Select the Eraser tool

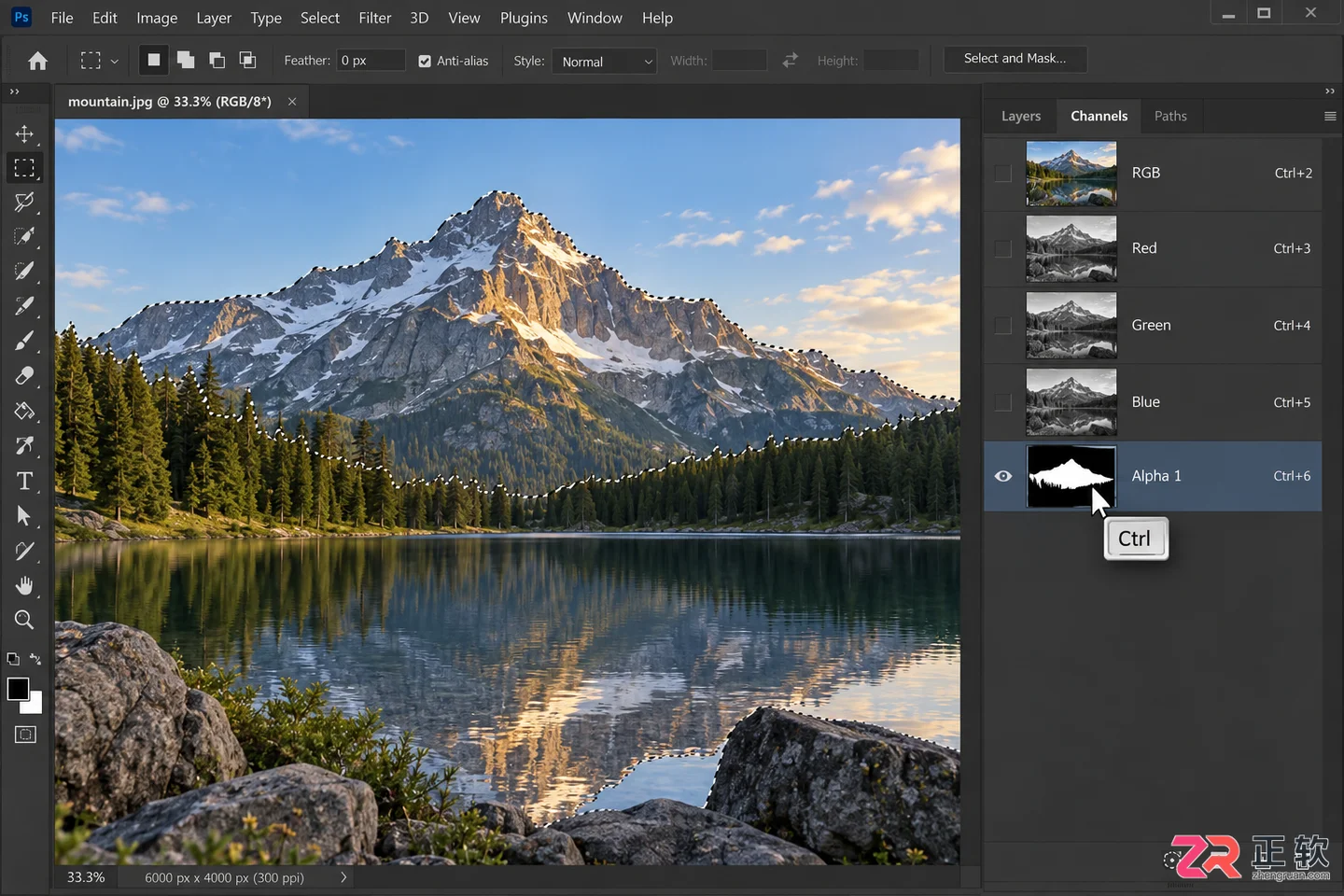coord(24,375)
